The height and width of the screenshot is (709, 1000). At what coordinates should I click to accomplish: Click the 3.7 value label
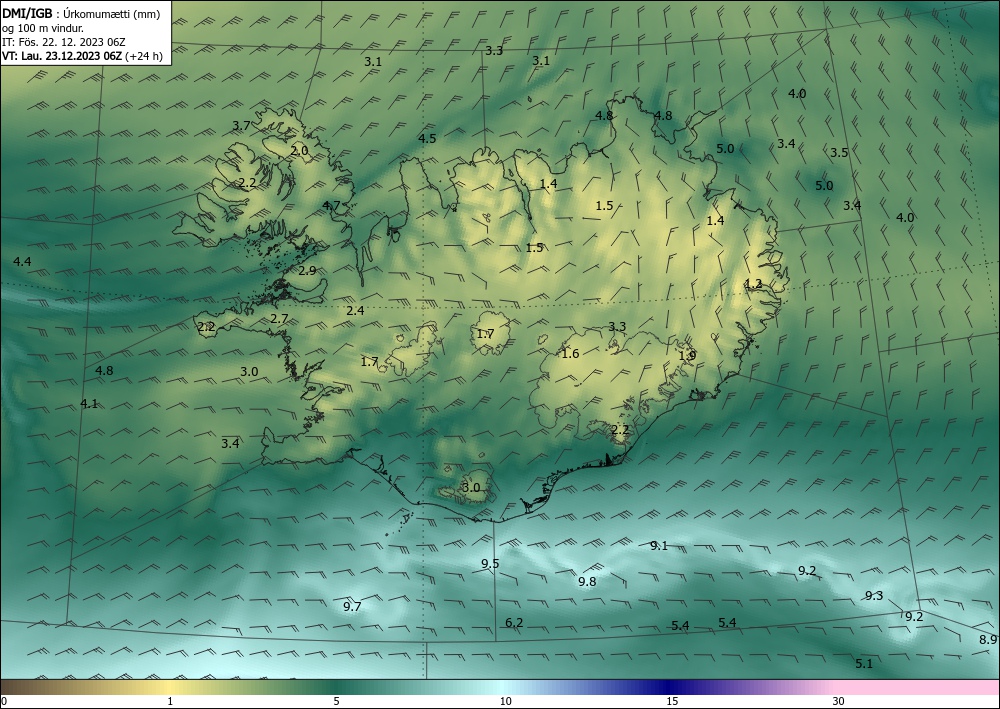point(241,126)
